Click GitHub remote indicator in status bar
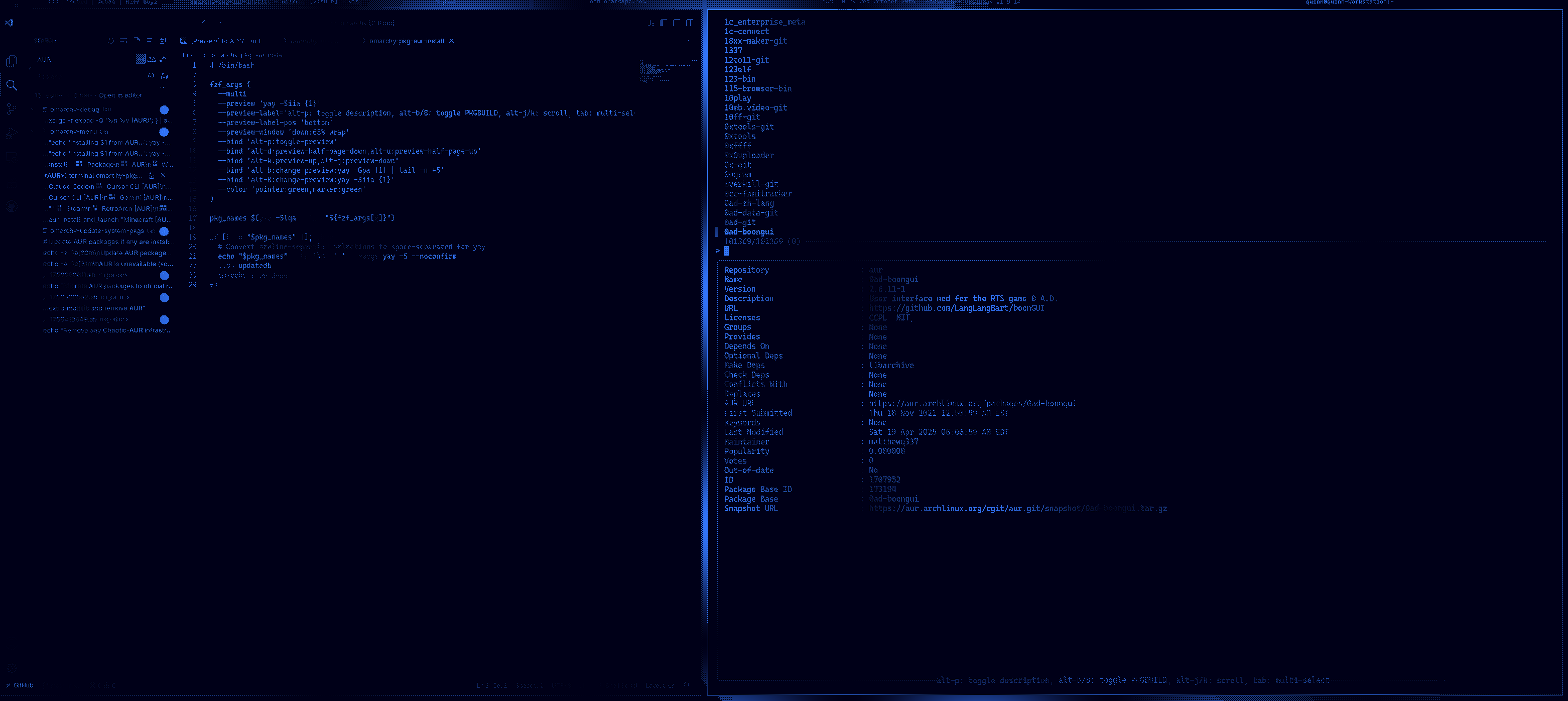 (20, 685)
